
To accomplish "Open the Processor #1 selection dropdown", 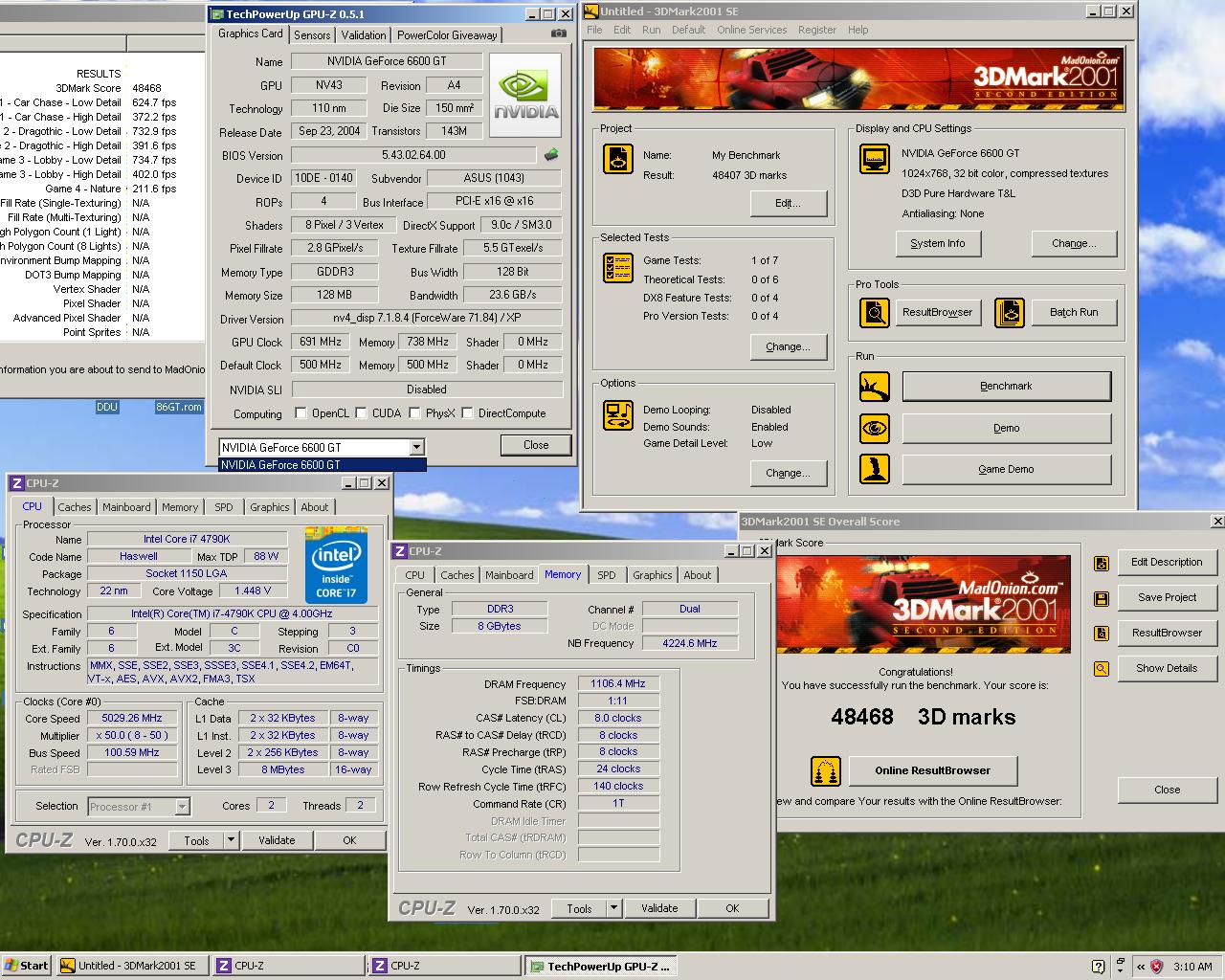I will coord(182,807).
